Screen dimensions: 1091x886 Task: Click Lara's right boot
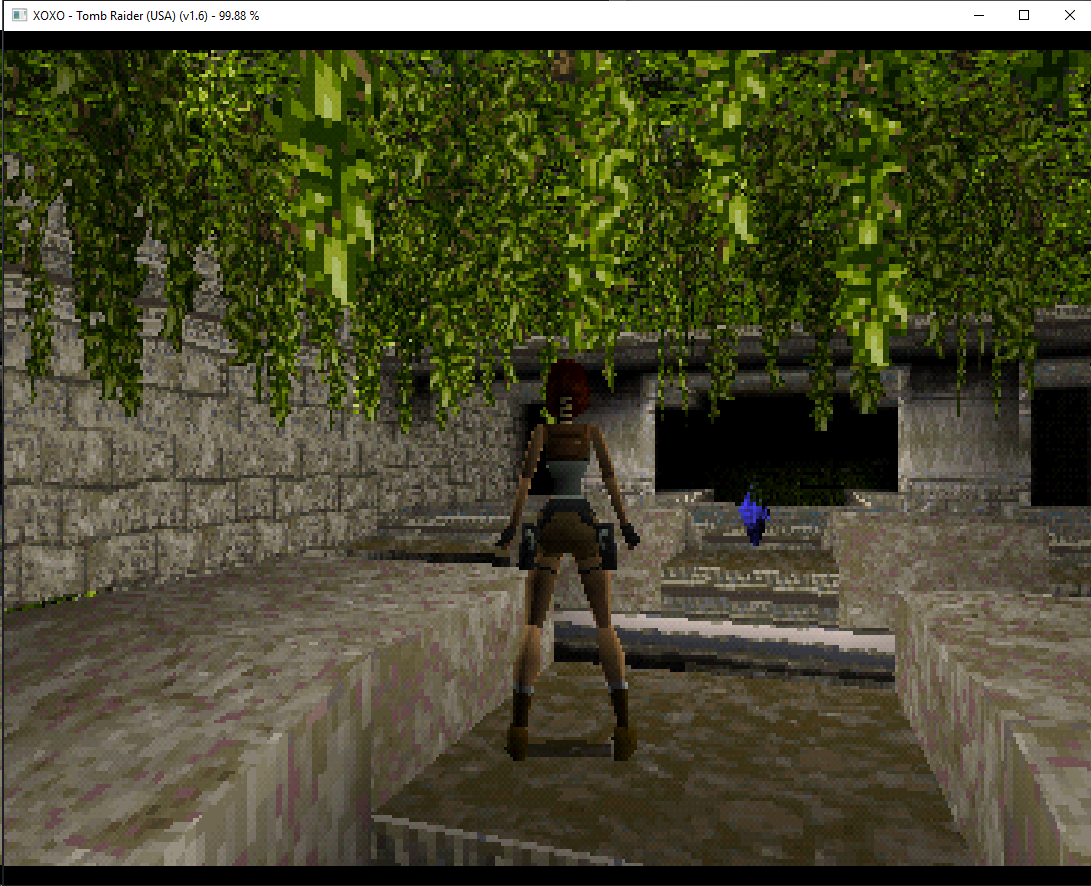point(621,730)
